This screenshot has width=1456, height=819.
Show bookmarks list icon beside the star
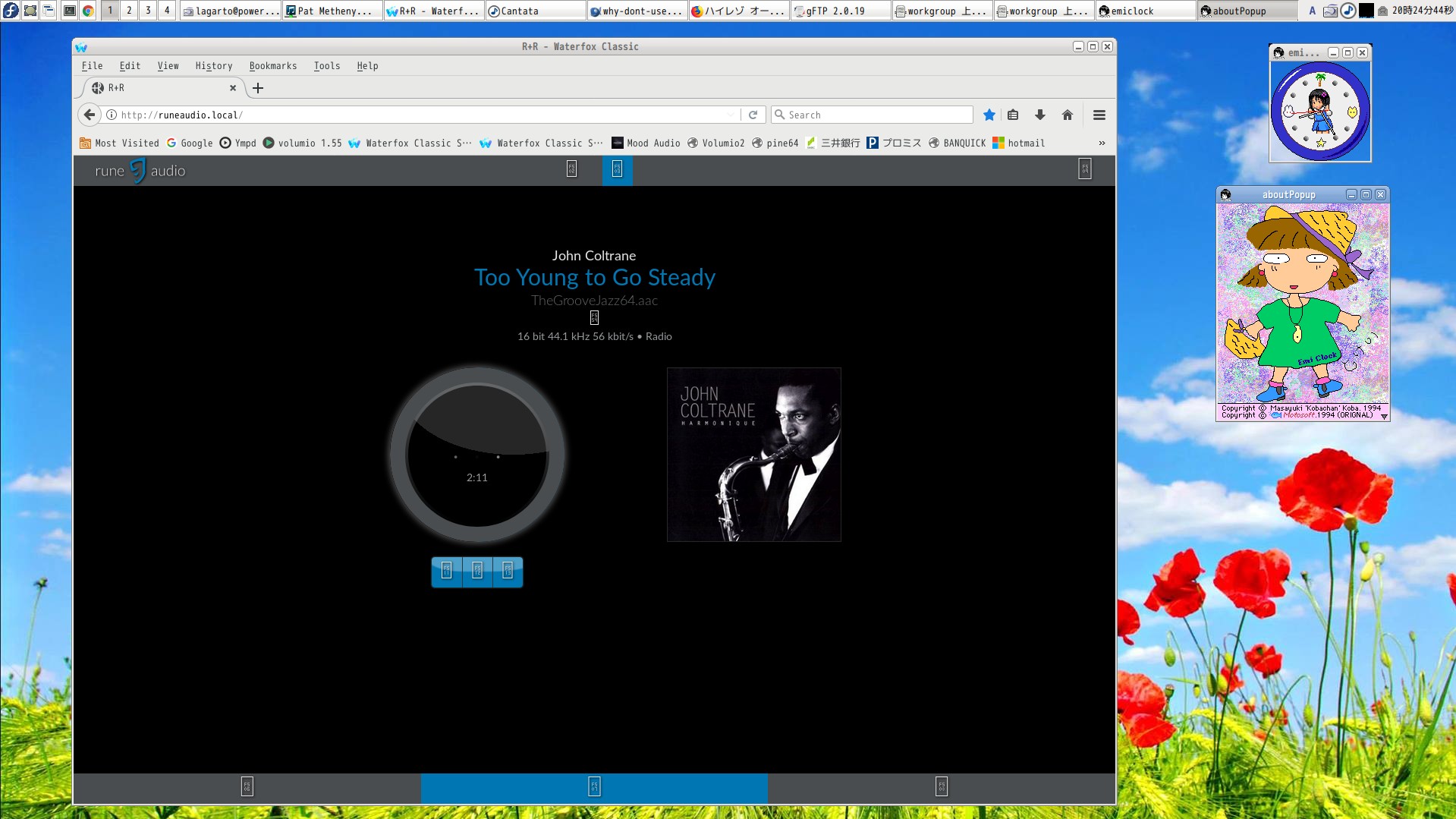click(1013, 115)
